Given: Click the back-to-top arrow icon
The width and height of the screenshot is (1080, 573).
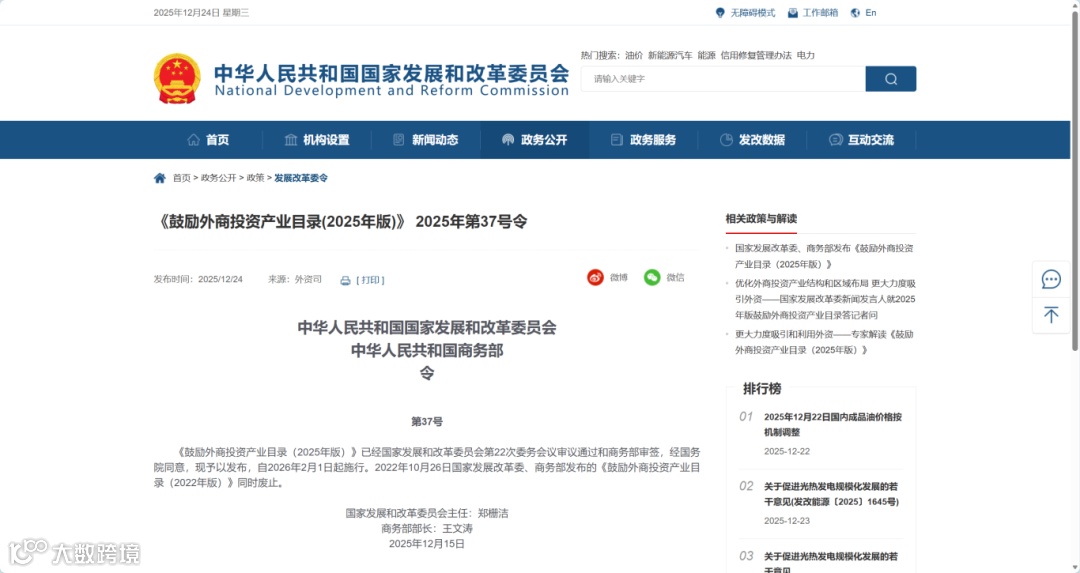Looking at the screenshot, I should tap(1051, 315).
